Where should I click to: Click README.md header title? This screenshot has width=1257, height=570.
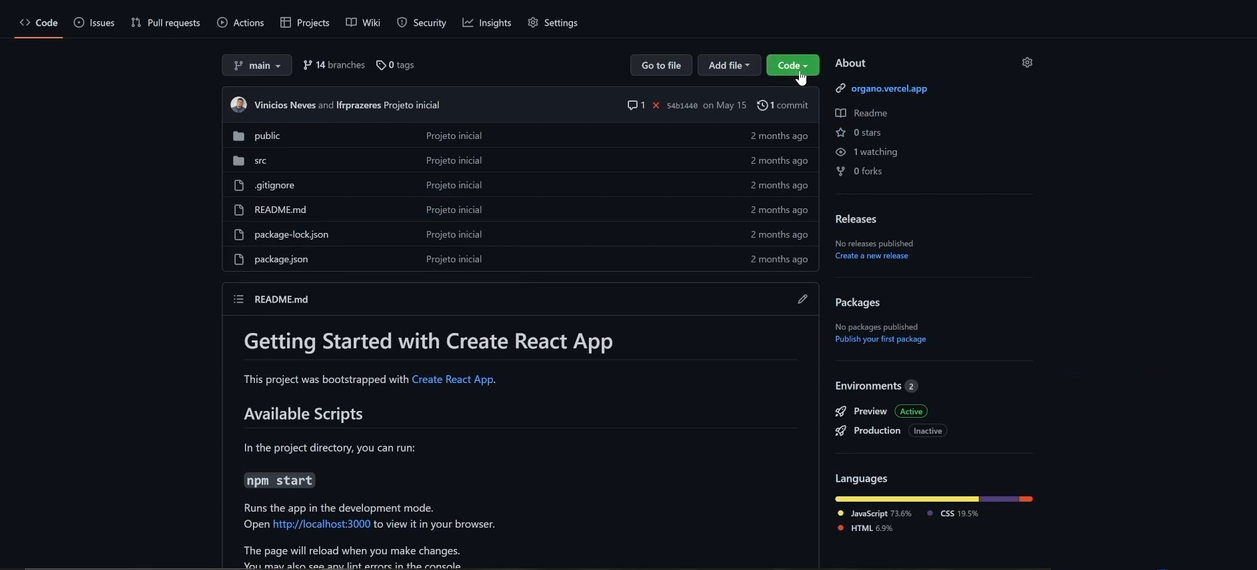(281, 299)
